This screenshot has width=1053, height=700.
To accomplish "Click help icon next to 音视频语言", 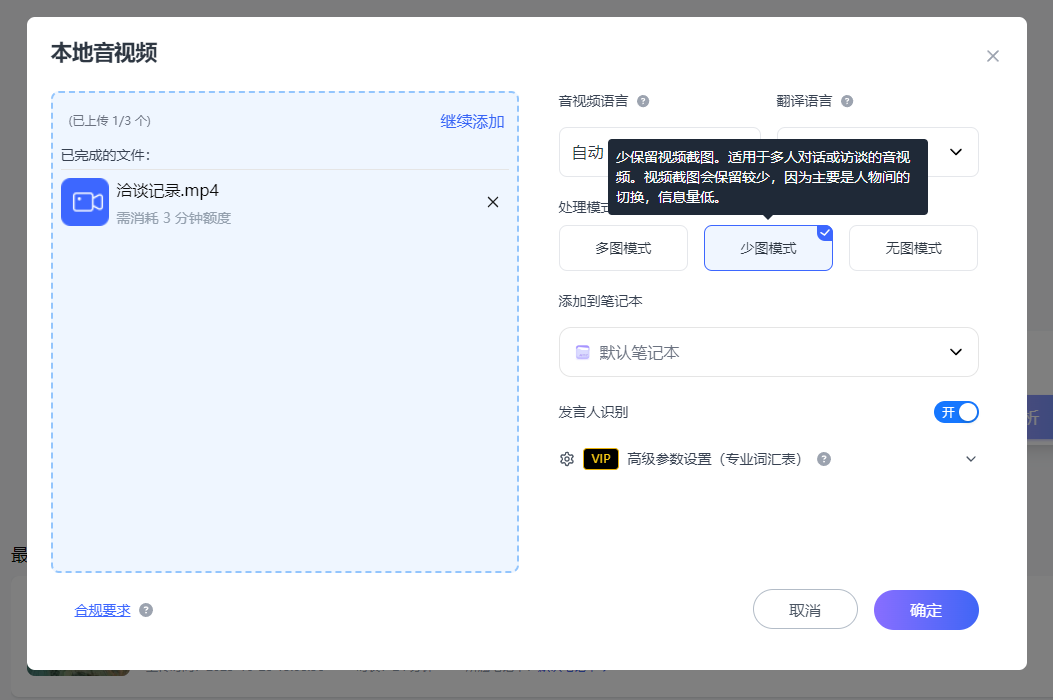I will point(643,101).
